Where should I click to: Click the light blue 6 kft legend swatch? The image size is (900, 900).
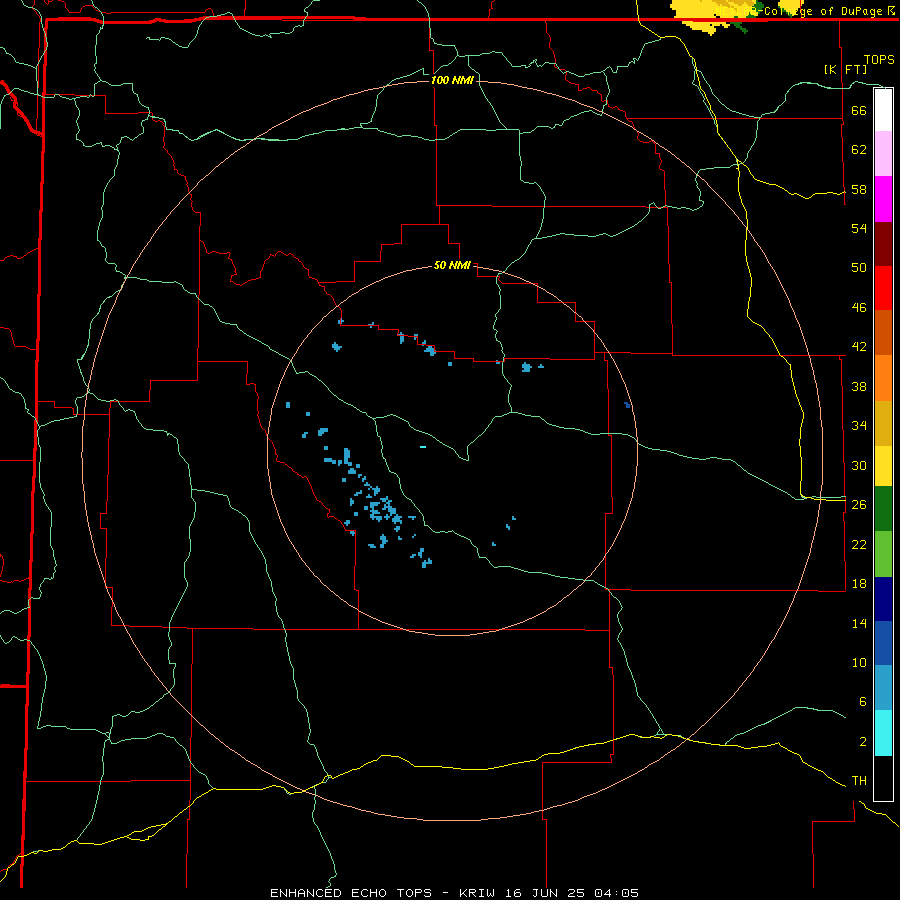883,688
